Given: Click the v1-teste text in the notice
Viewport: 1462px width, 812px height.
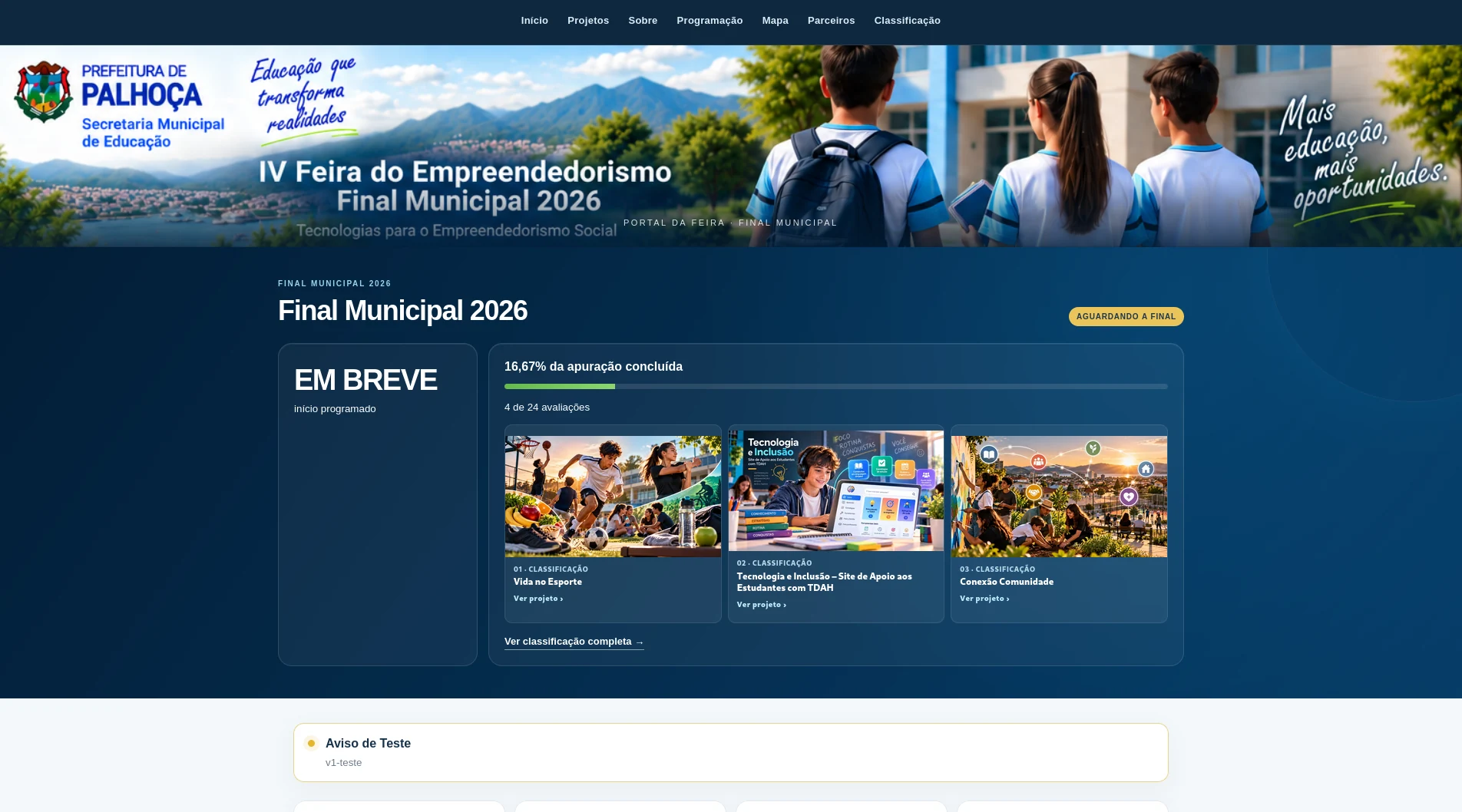Looking at the screenshot, I should 343,763.
